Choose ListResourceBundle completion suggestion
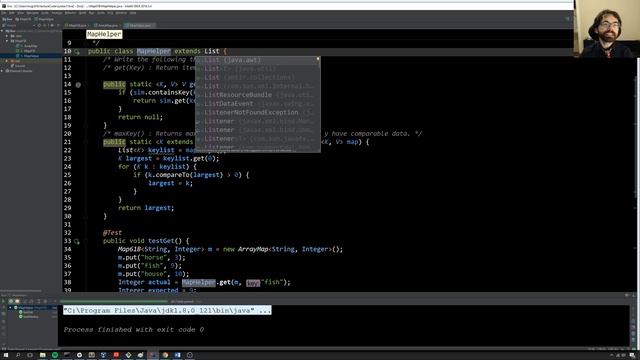Image resolution: width=640 pixels, height=360 pixels. (x=257, y=95)
